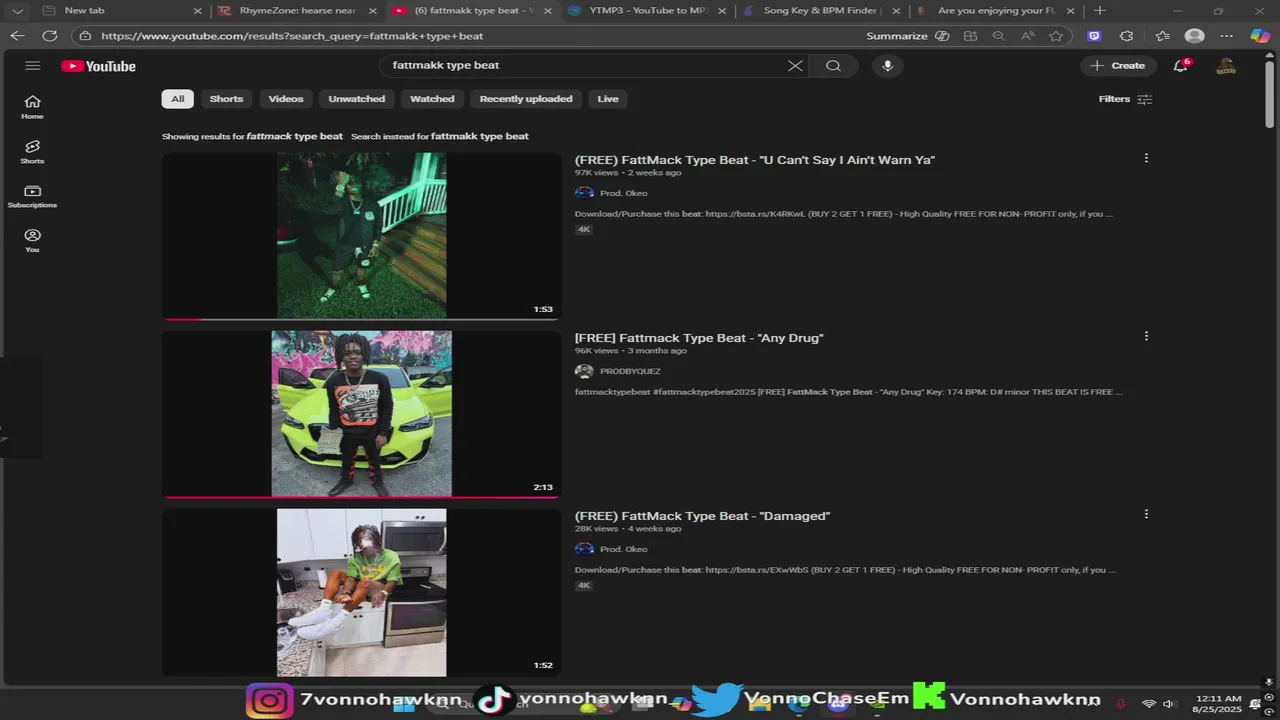View site information lock icon

(x=85, y=36)
